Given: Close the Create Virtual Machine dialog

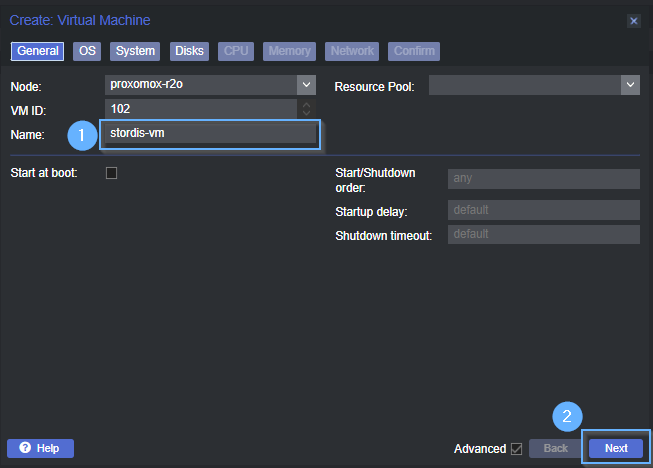Looking at the screenshot, I should coord(634,20).
